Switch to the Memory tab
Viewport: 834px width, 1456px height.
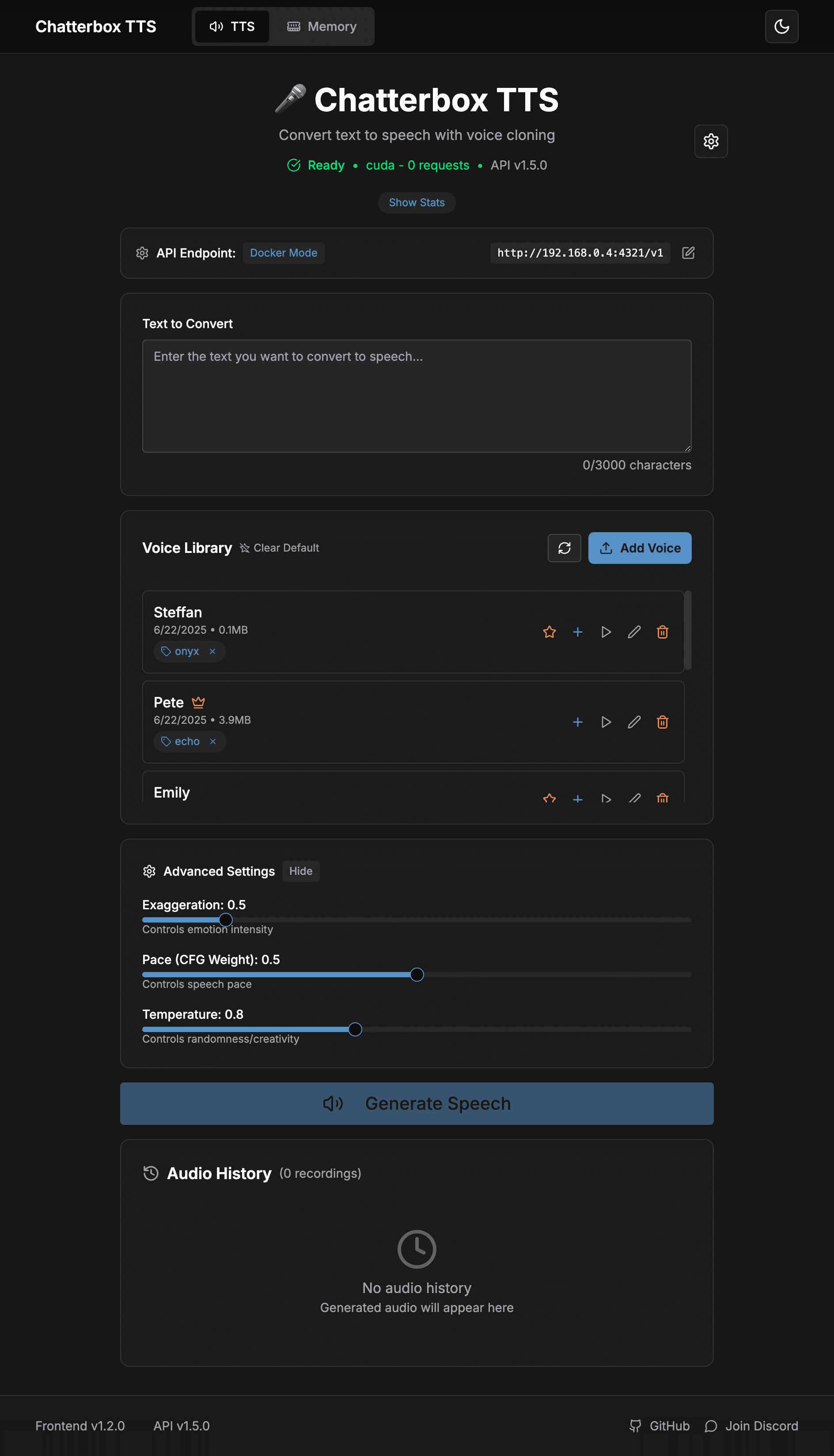click(322, 26)
